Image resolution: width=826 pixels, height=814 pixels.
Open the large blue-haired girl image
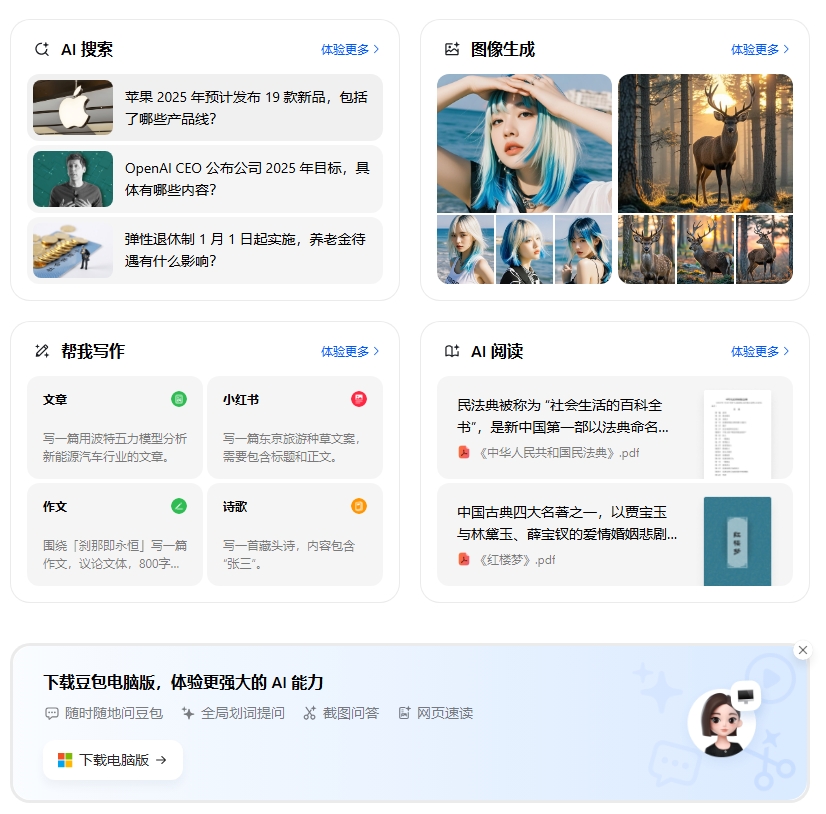click(x=524, y=143)
